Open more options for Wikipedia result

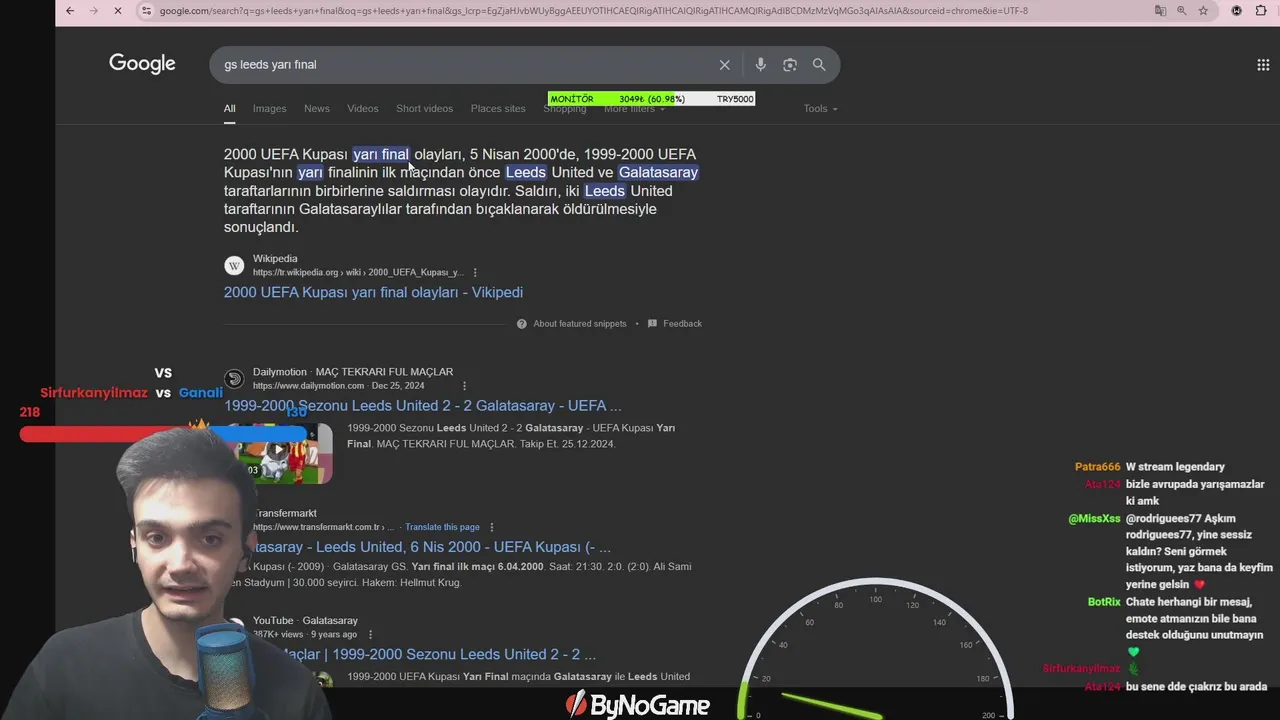(475, 272)
